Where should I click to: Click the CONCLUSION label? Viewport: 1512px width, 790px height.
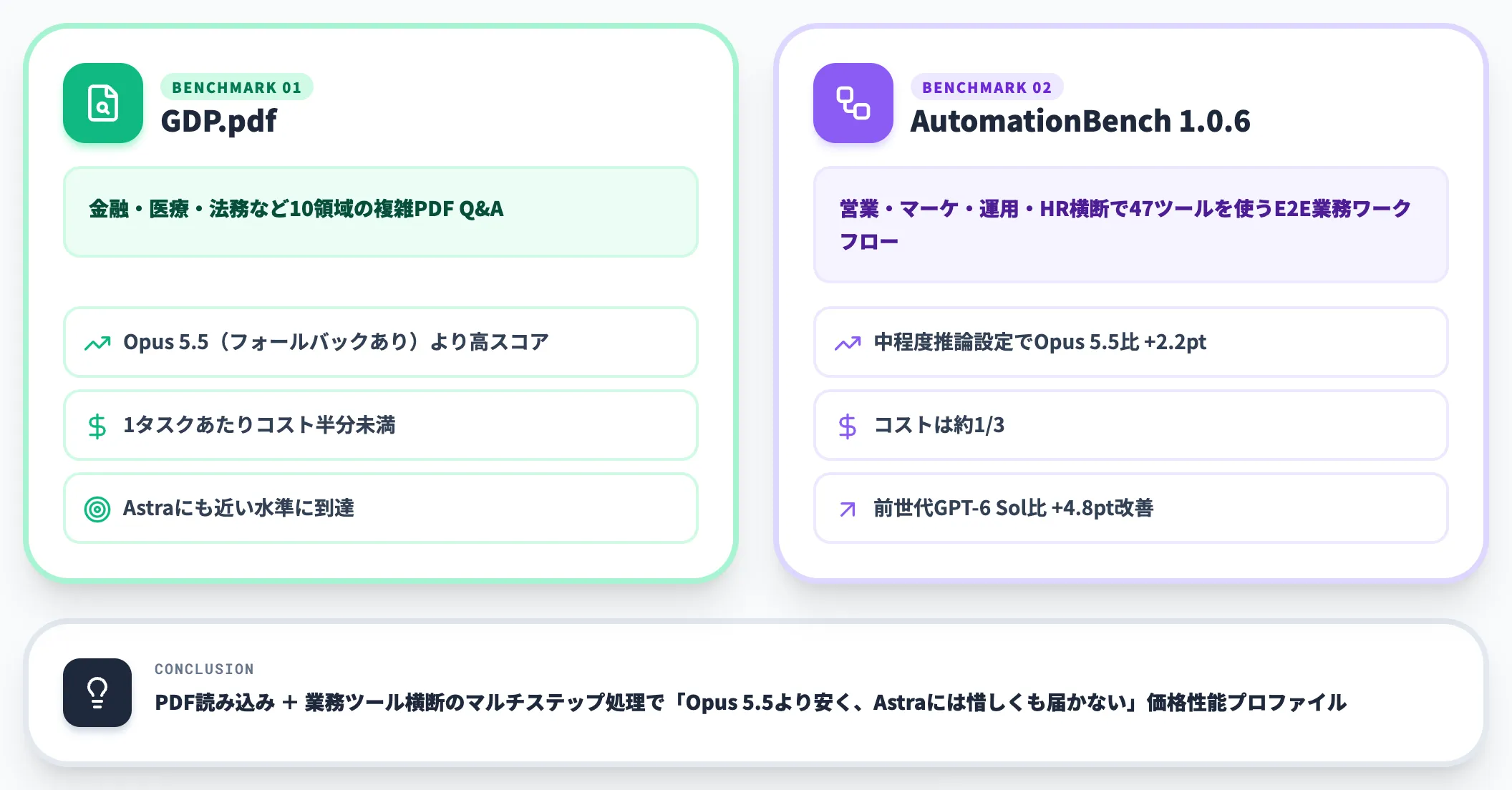(x=204, y=669)
